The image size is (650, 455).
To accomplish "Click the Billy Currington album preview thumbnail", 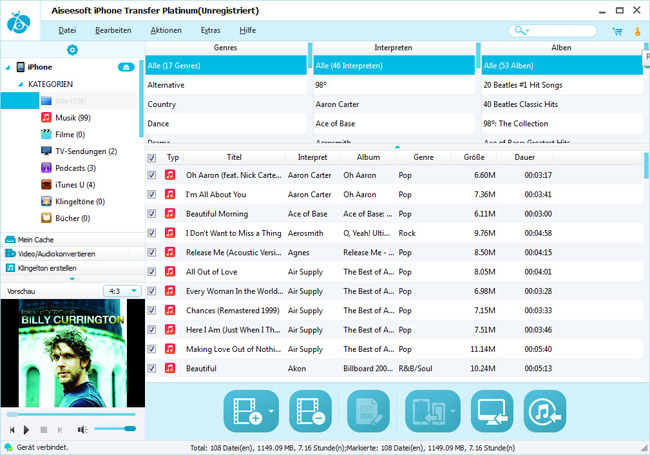I will click(73, 353).
